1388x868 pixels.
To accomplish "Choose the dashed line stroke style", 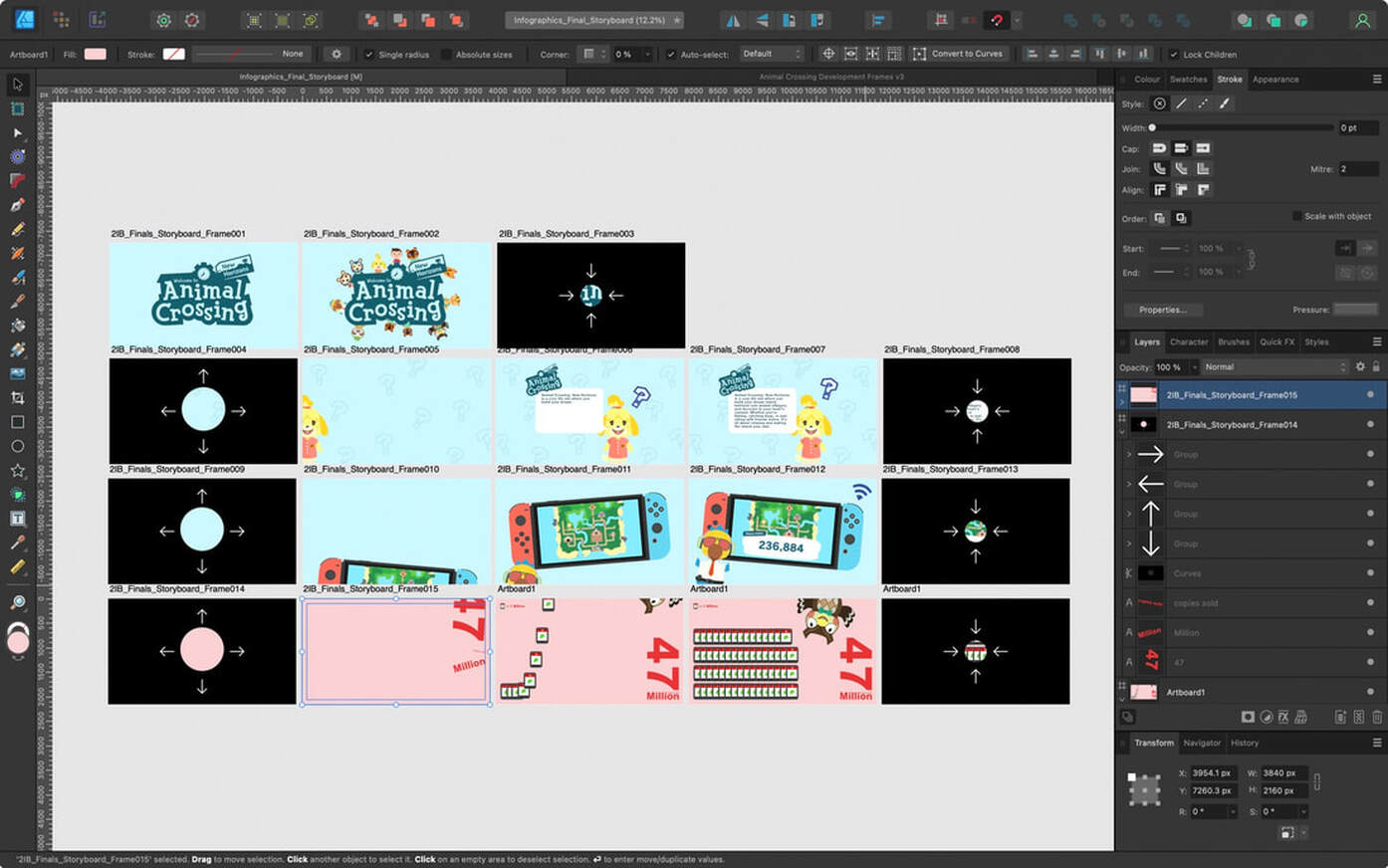I will pos(1203,104).
